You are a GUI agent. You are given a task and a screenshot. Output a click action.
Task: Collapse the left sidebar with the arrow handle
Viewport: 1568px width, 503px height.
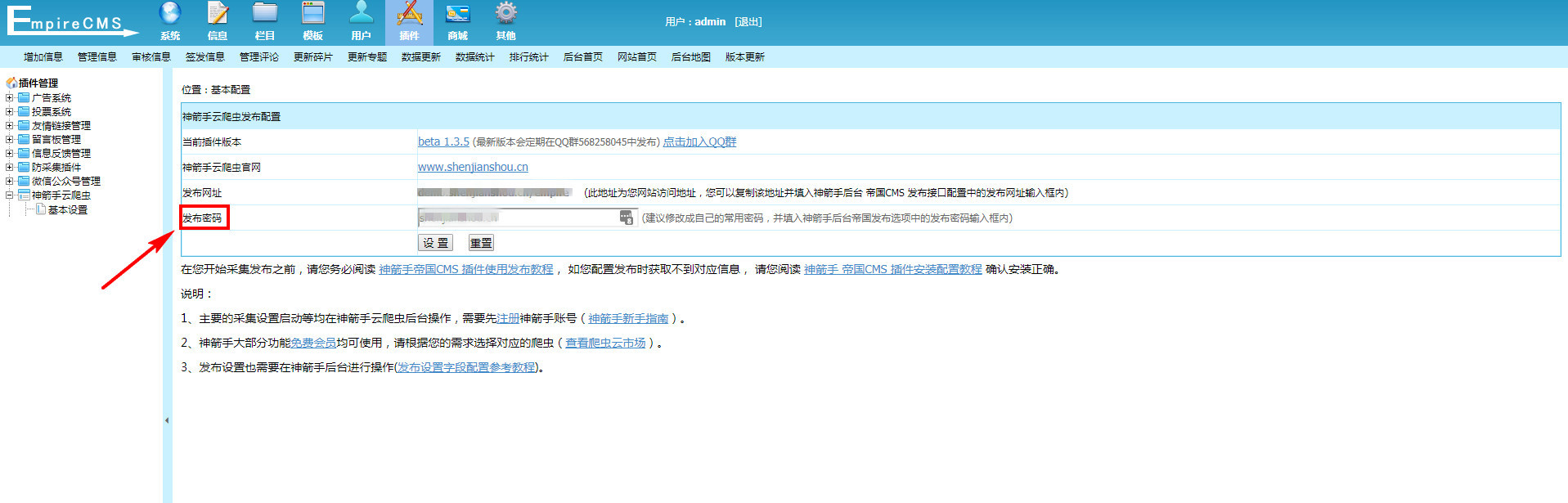167,420
